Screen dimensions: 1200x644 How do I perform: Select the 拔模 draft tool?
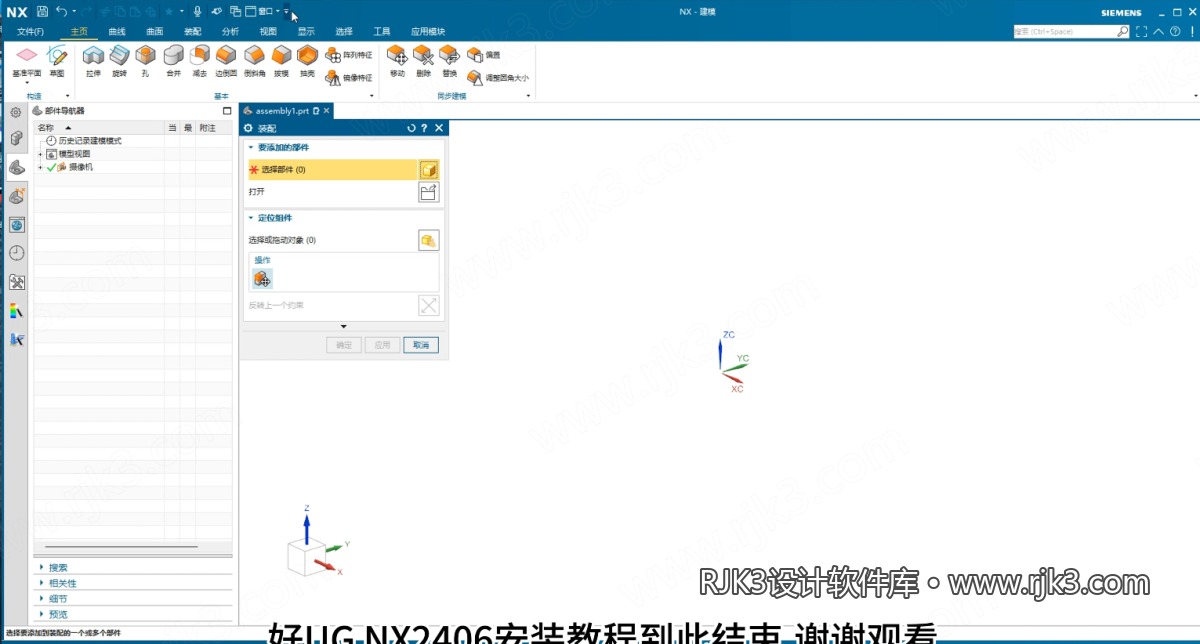pos(281,60)
